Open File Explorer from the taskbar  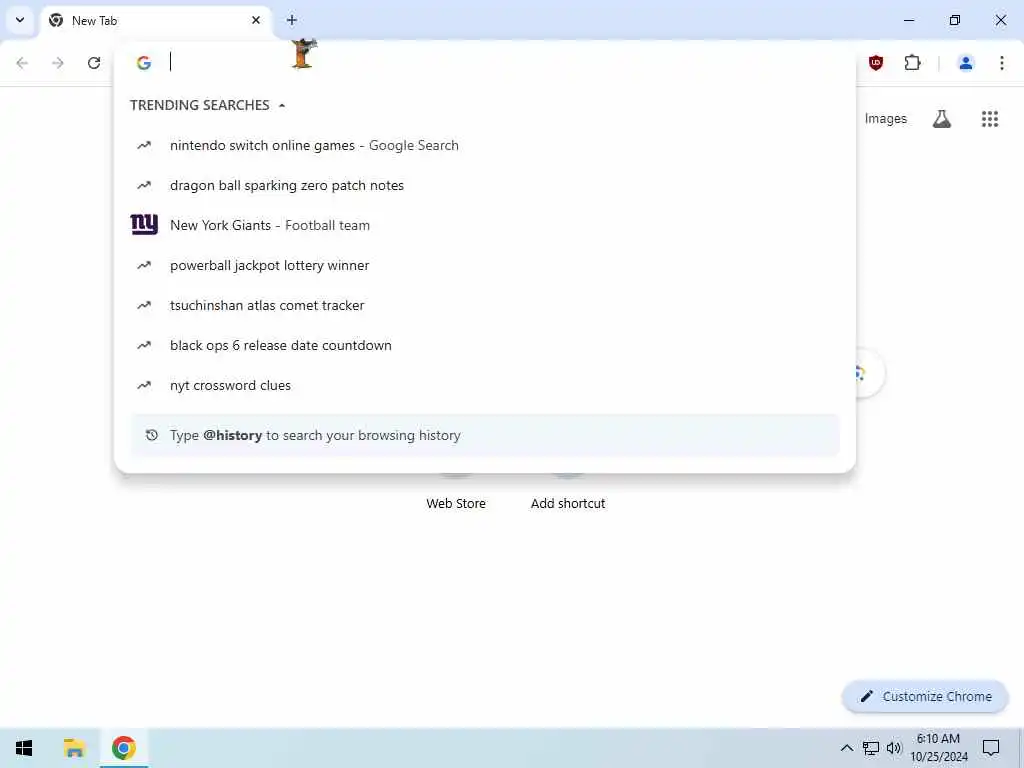tap(74, 748)
